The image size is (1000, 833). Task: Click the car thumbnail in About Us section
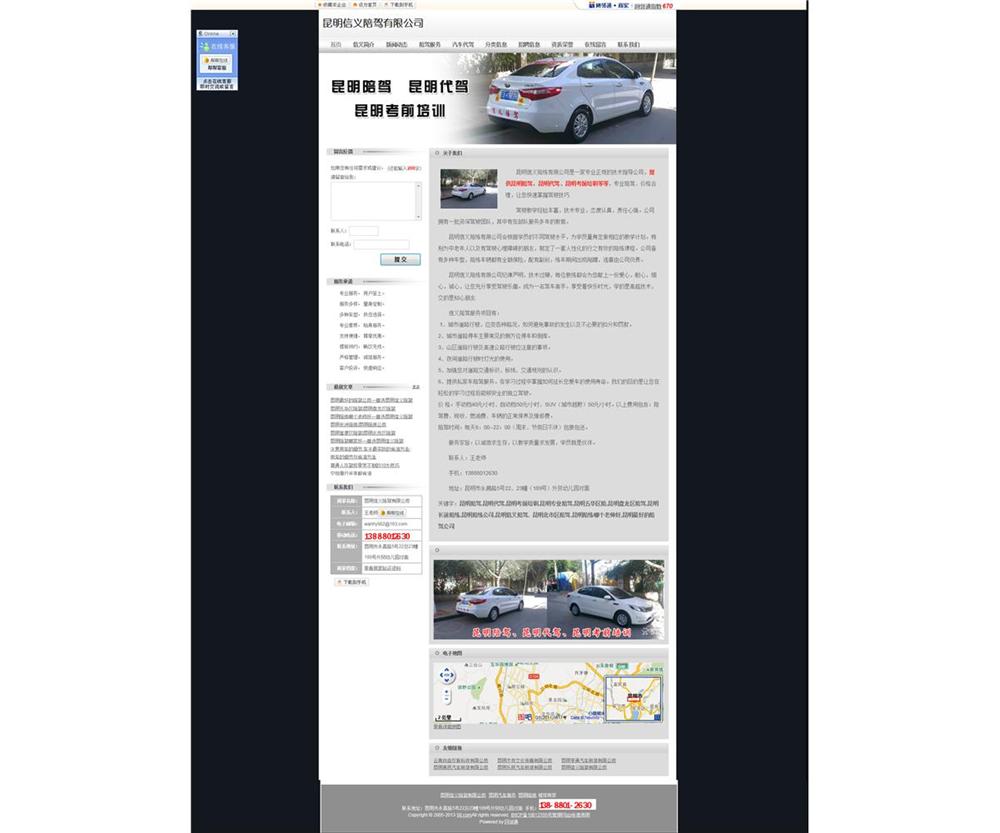click(468, 189)
